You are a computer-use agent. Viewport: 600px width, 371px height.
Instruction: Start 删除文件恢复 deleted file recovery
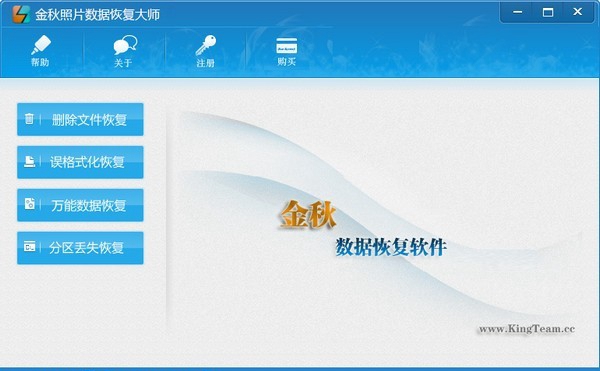(x=80, y=119)
